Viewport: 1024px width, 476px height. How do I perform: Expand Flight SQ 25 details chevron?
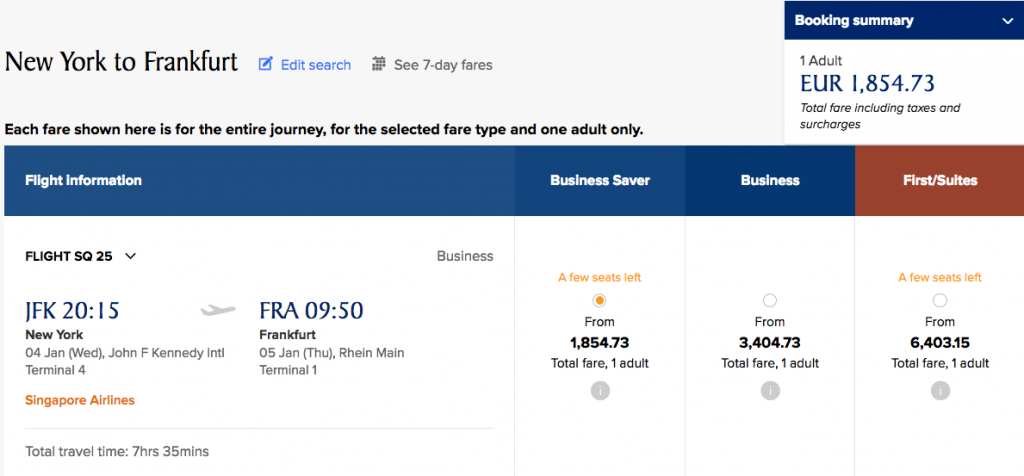[x=130, y=256]
